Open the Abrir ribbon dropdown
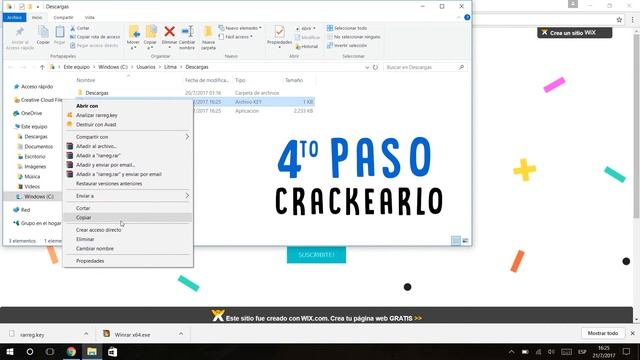Viewport: 640px width, 360px height. pyautogui.click(x=306, y=29)
